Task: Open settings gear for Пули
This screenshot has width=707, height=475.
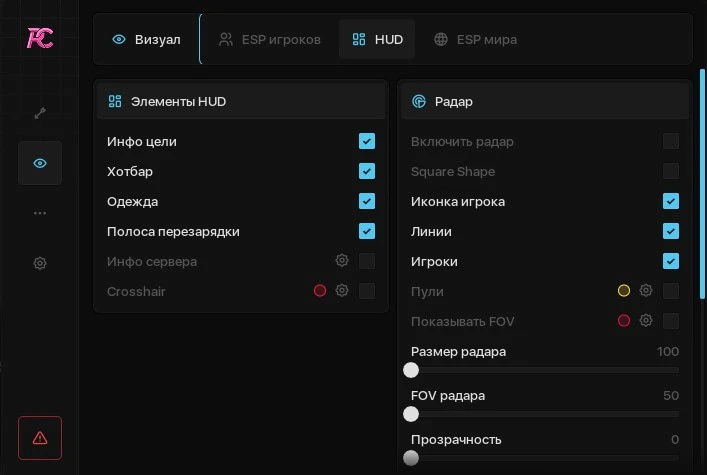Action: 646,290
